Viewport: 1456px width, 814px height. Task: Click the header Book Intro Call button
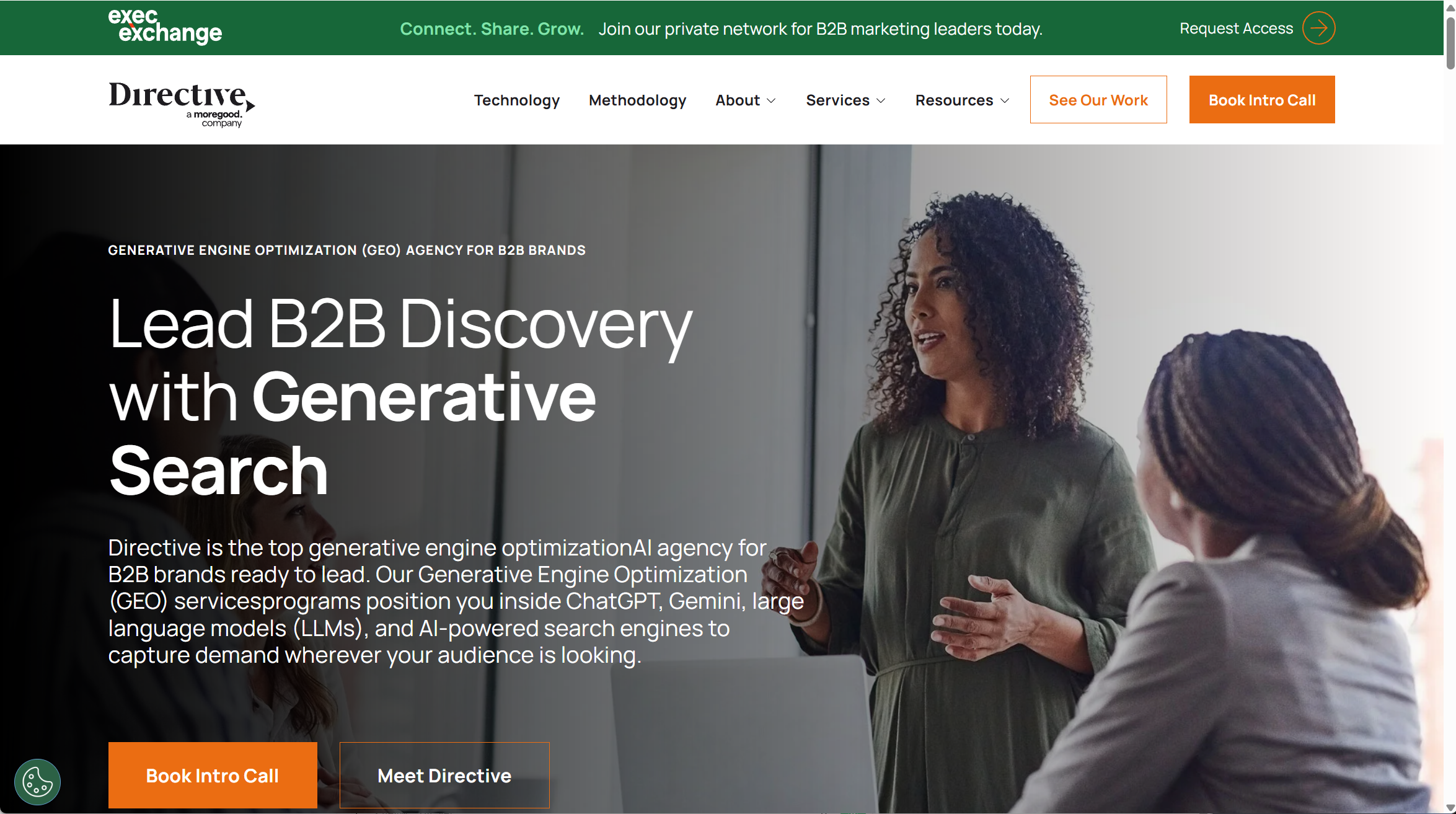point(1261,100)
